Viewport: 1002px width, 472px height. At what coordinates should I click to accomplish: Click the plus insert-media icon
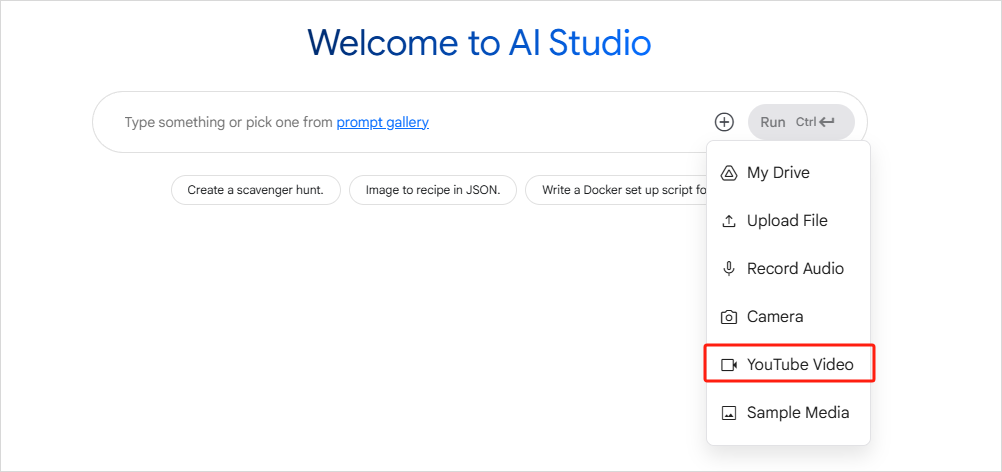pyautogui.click(x=724, y=122)
